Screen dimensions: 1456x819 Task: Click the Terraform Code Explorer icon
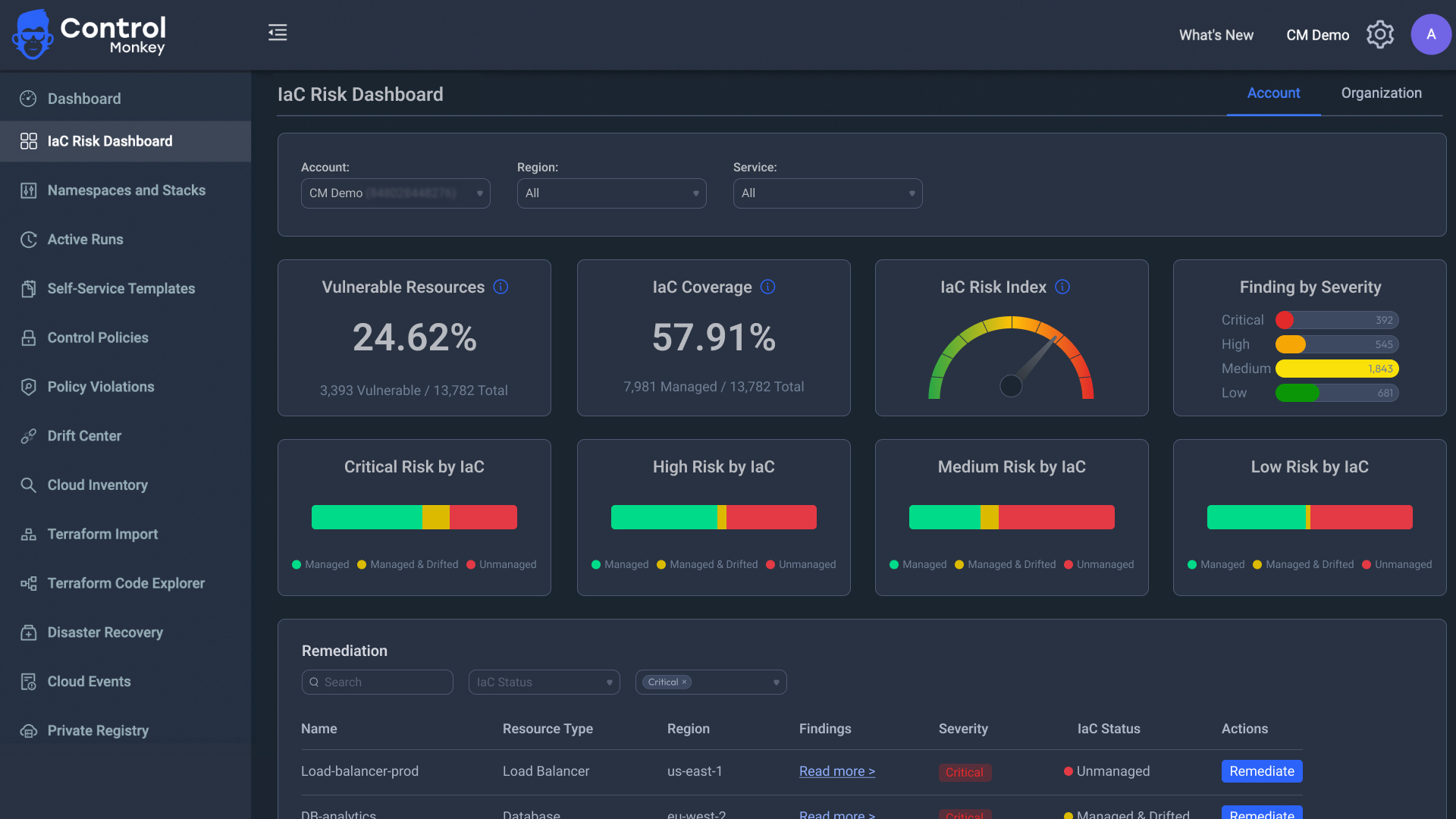[x=28, y=583]
